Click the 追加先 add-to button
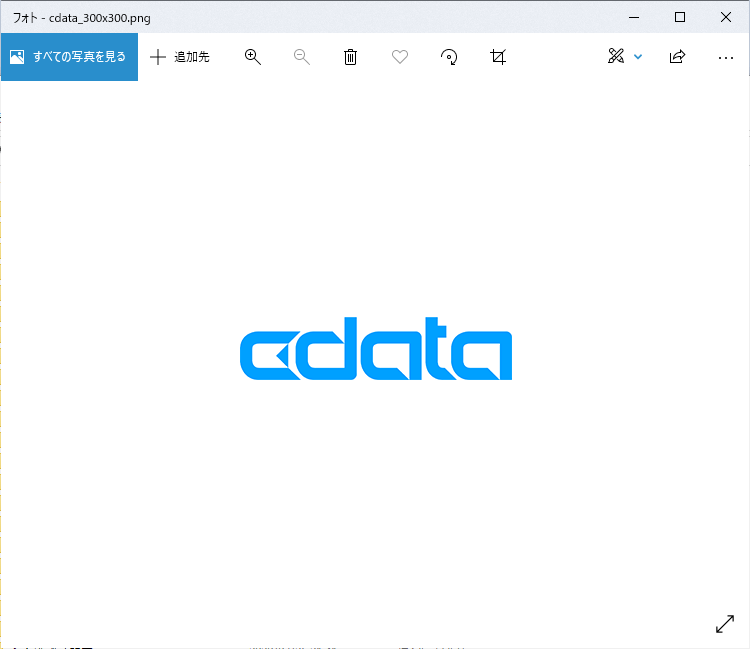750x649 pixels. coord(180,57)
